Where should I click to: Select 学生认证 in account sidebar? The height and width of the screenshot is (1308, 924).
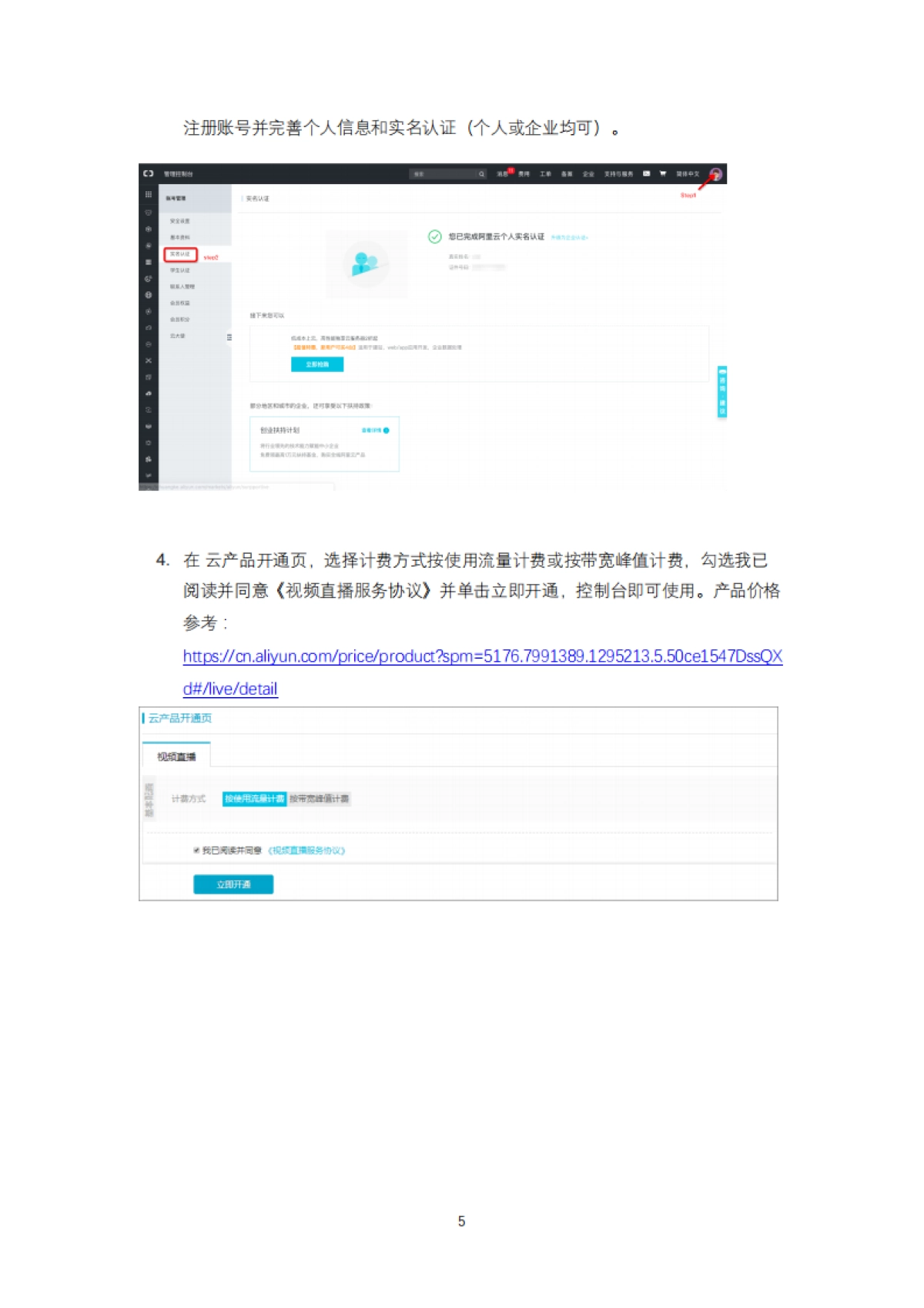[180, 270]
